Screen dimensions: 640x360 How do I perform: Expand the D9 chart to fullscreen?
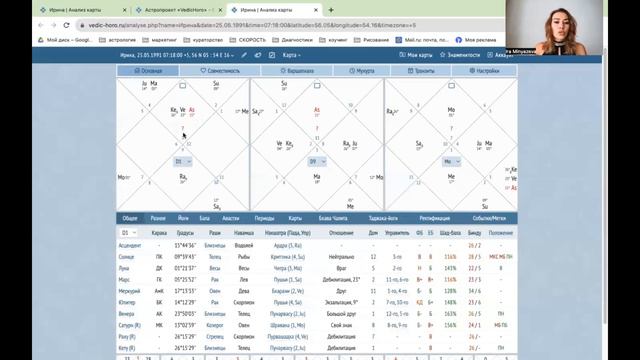317,86
